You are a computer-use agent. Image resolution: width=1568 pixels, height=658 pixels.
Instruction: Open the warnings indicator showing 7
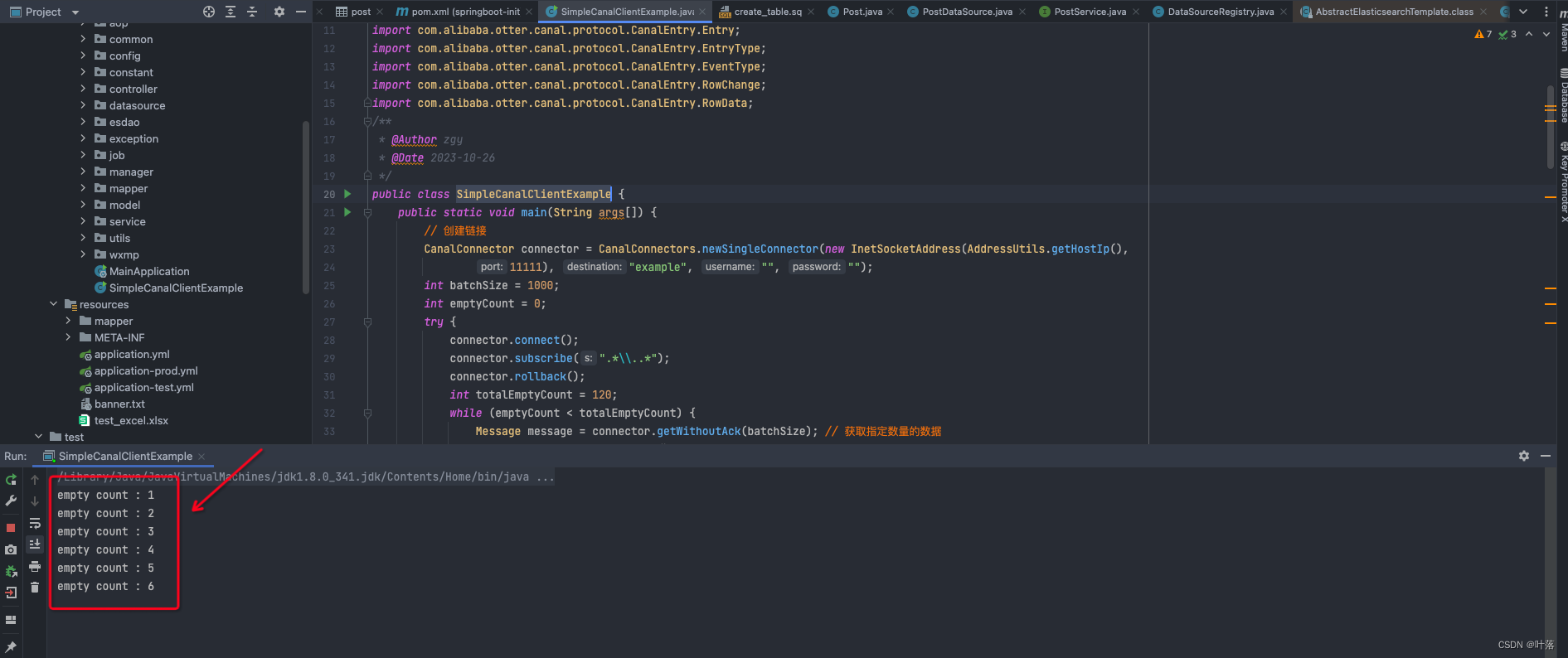1483,34
